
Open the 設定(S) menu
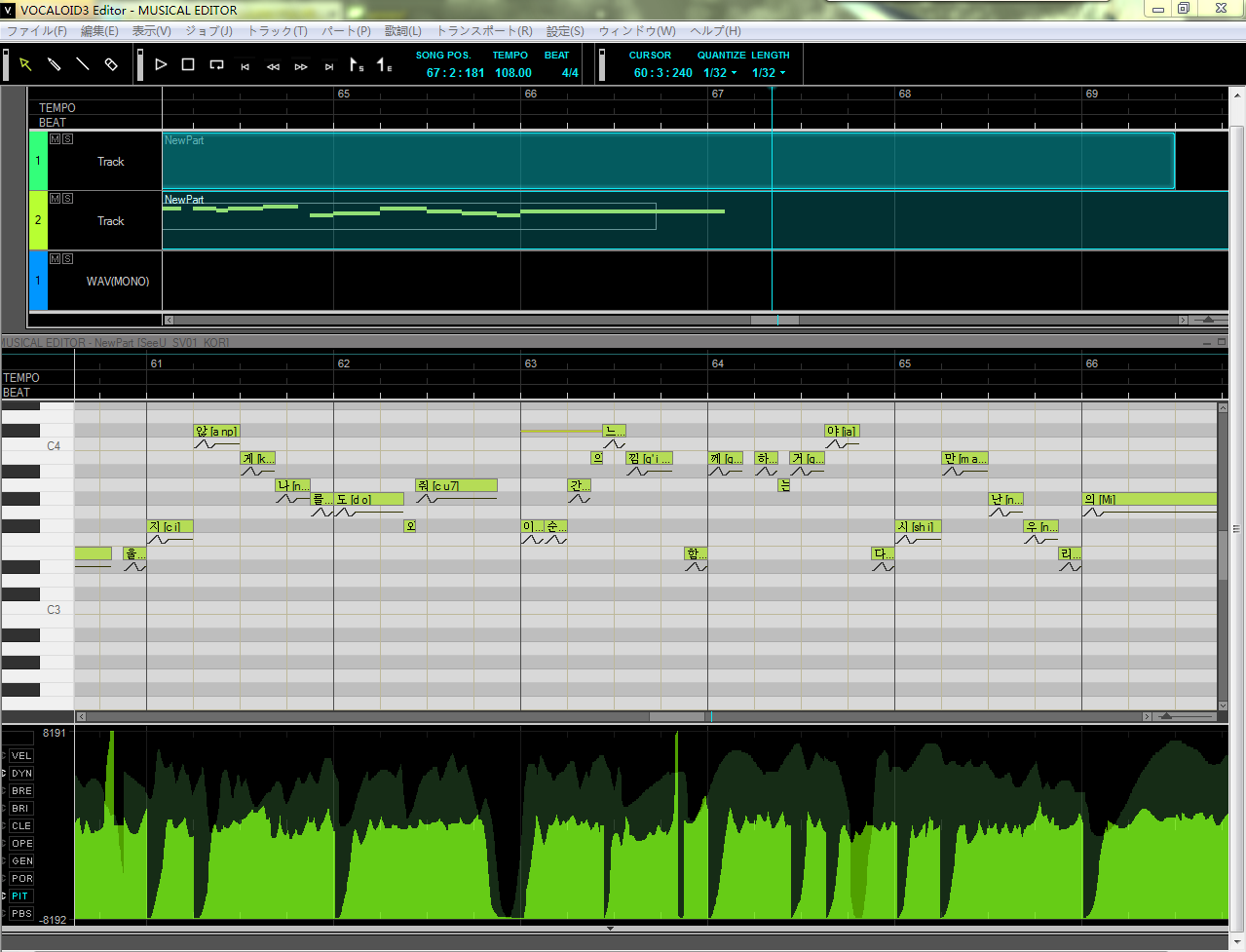565,31
